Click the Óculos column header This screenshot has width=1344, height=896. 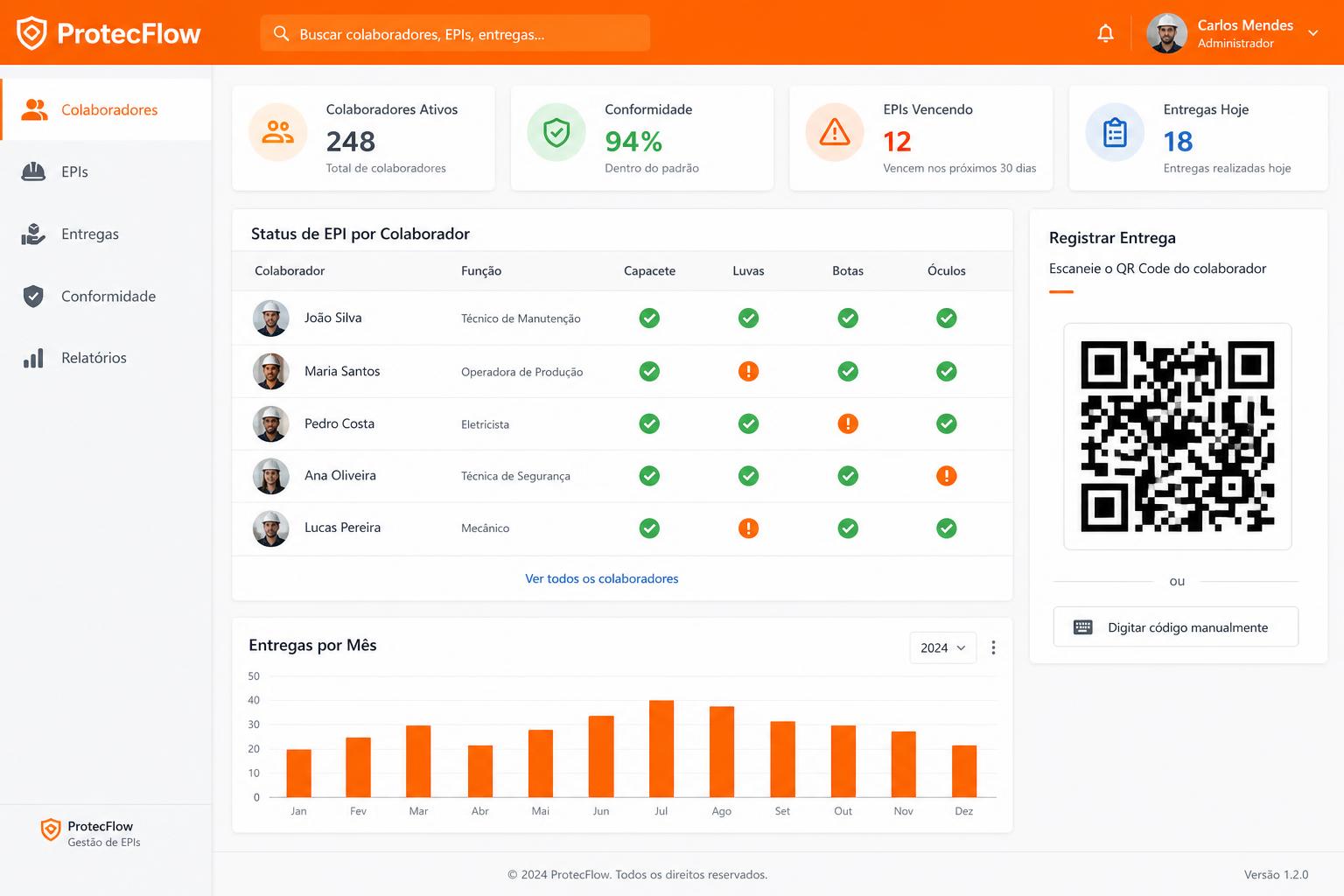coord(947,271)
